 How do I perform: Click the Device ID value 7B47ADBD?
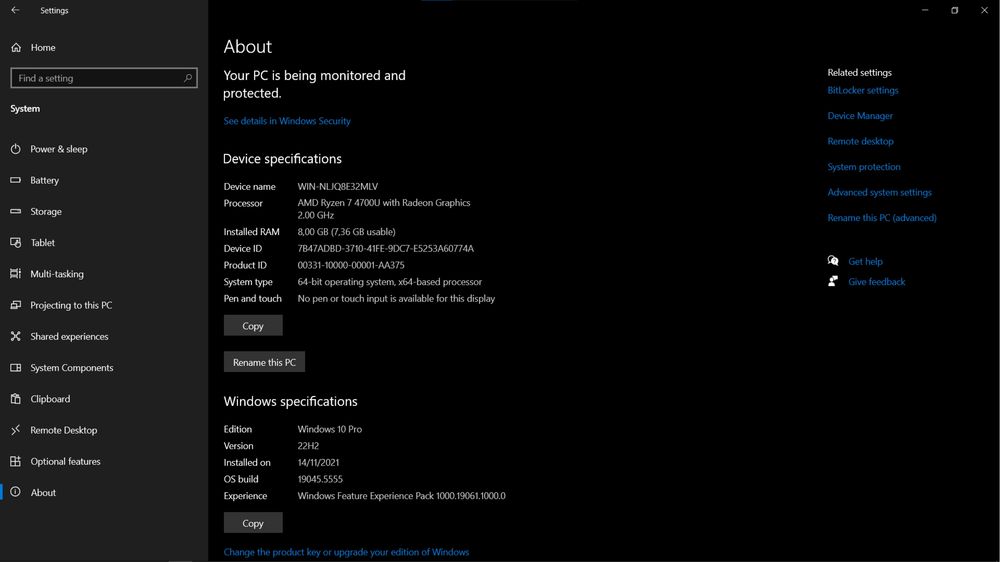click(385, 248)
